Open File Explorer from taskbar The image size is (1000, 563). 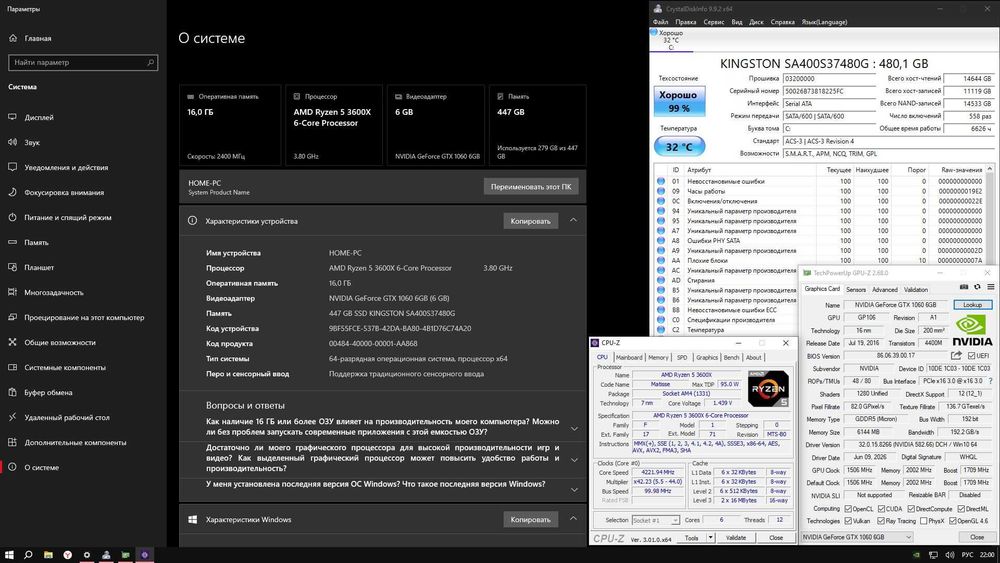48,555
